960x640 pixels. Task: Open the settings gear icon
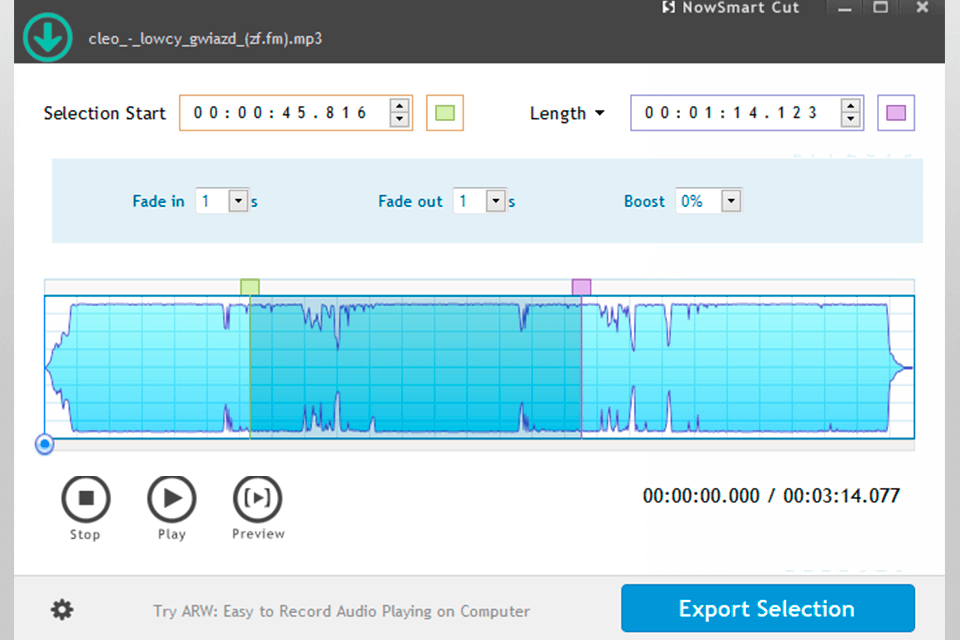(62, 610)
